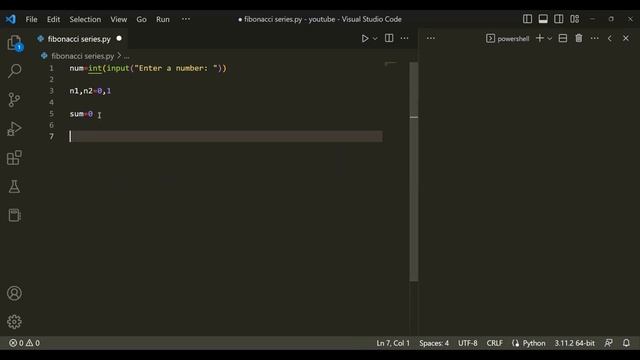The image size is (640, 360).
Task: Click fibonacci series.py in breadcrumb
Action: (82, 56)
